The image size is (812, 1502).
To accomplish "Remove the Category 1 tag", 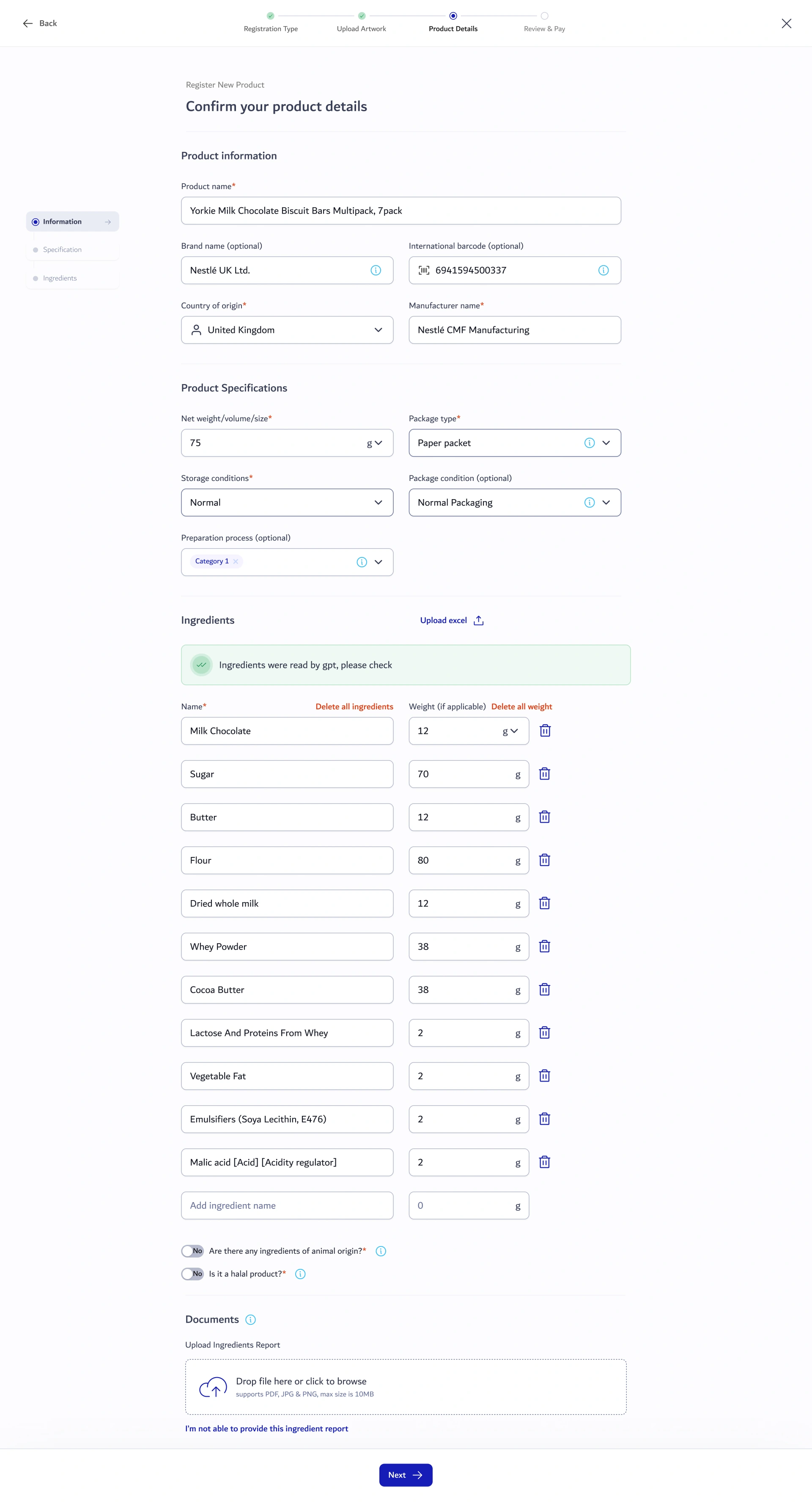I will pos(236,561).
